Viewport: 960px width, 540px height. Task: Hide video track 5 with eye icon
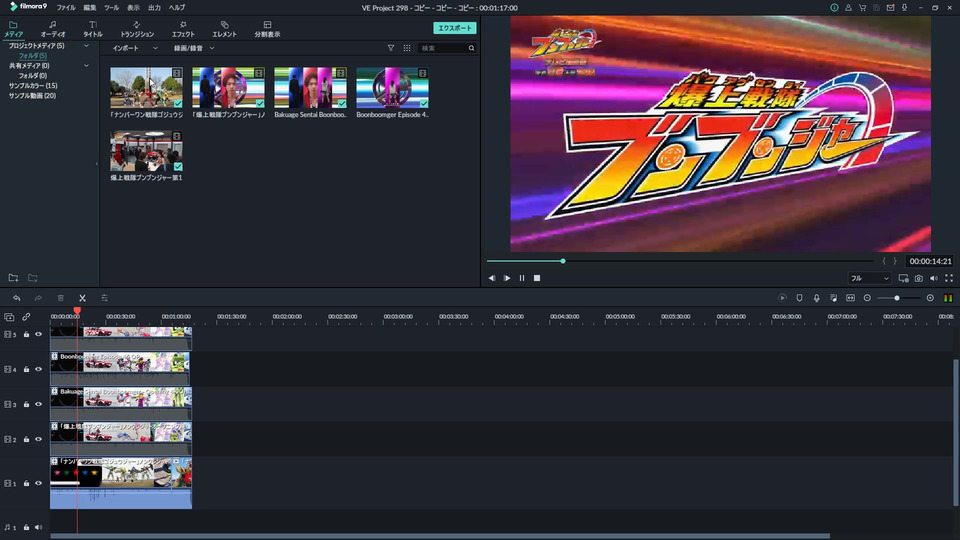pyautogui.click(x=39, y=334)
